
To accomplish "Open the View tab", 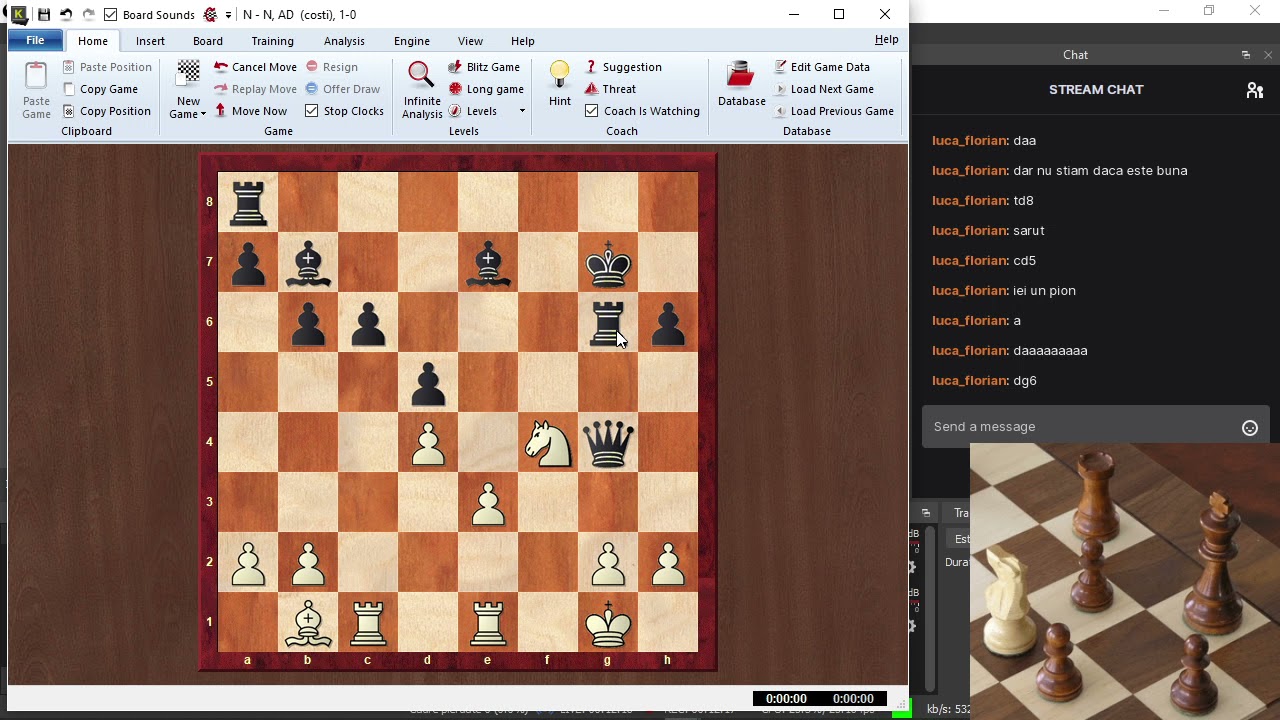I will 470,41.
